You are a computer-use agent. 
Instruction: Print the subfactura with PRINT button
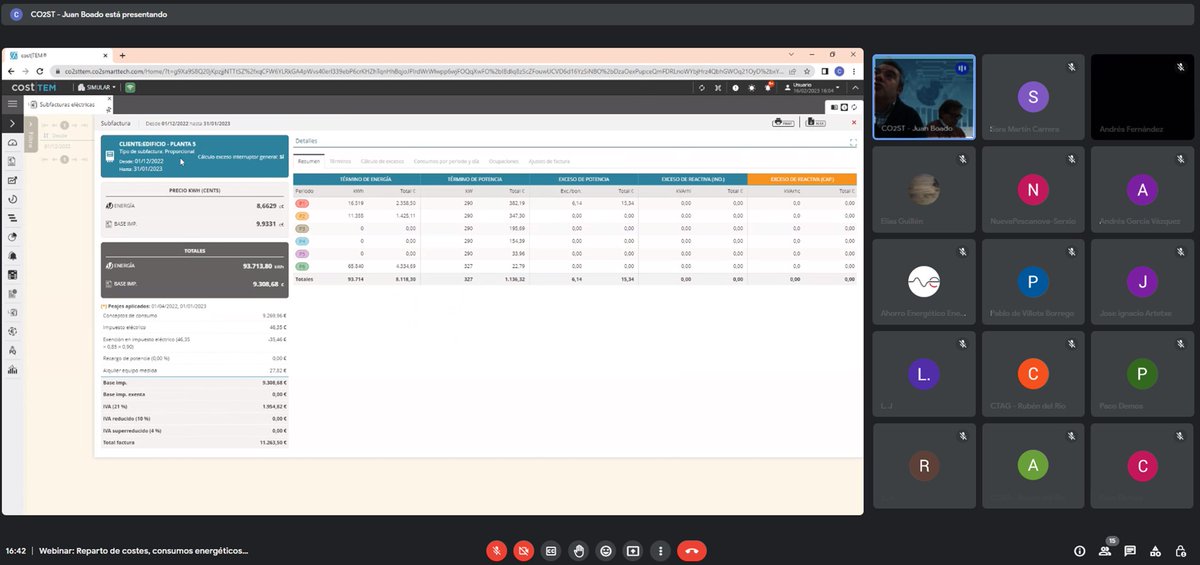783,123
